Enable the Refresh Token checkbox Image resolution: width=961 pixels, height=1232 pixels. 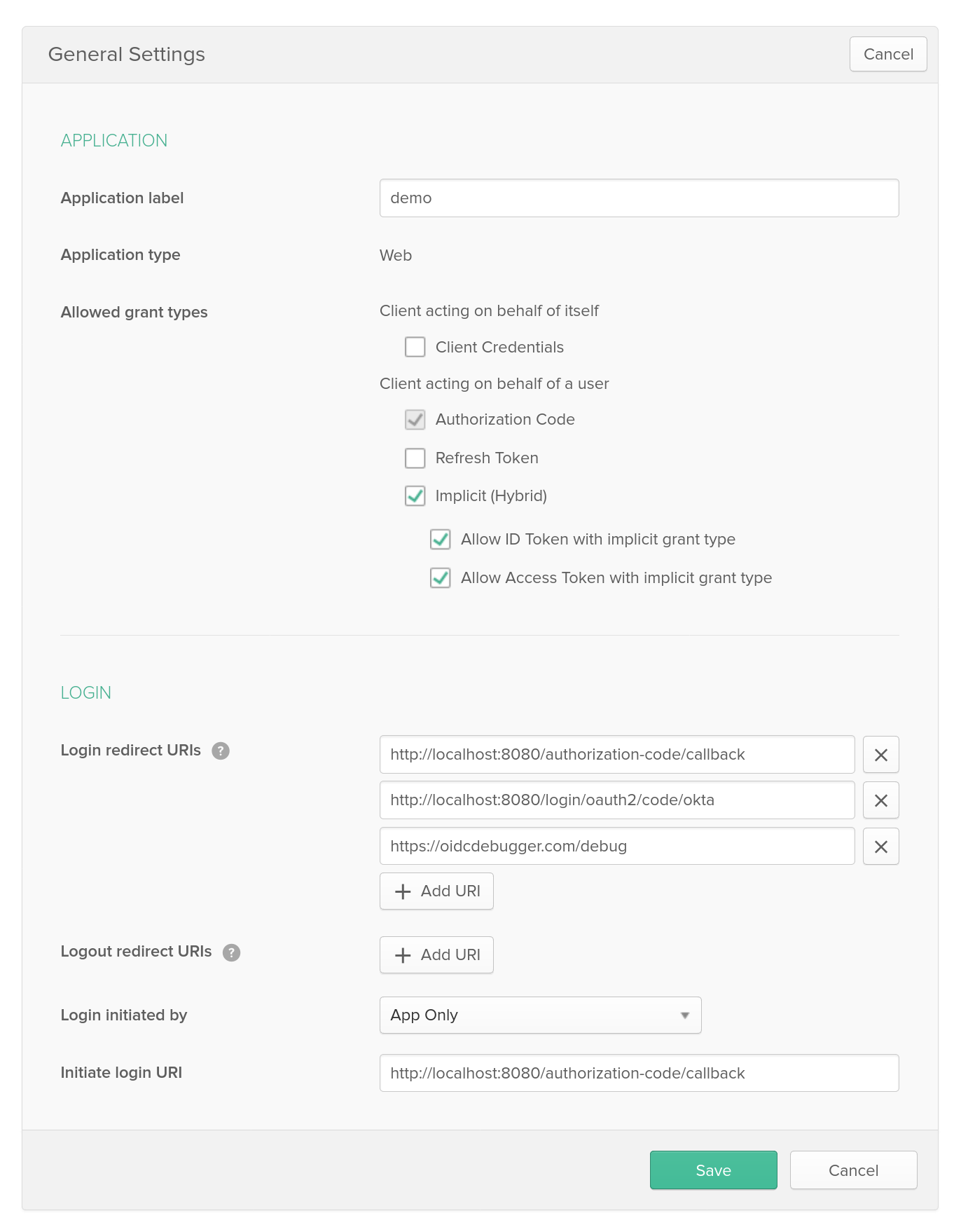tap(415, 458)
